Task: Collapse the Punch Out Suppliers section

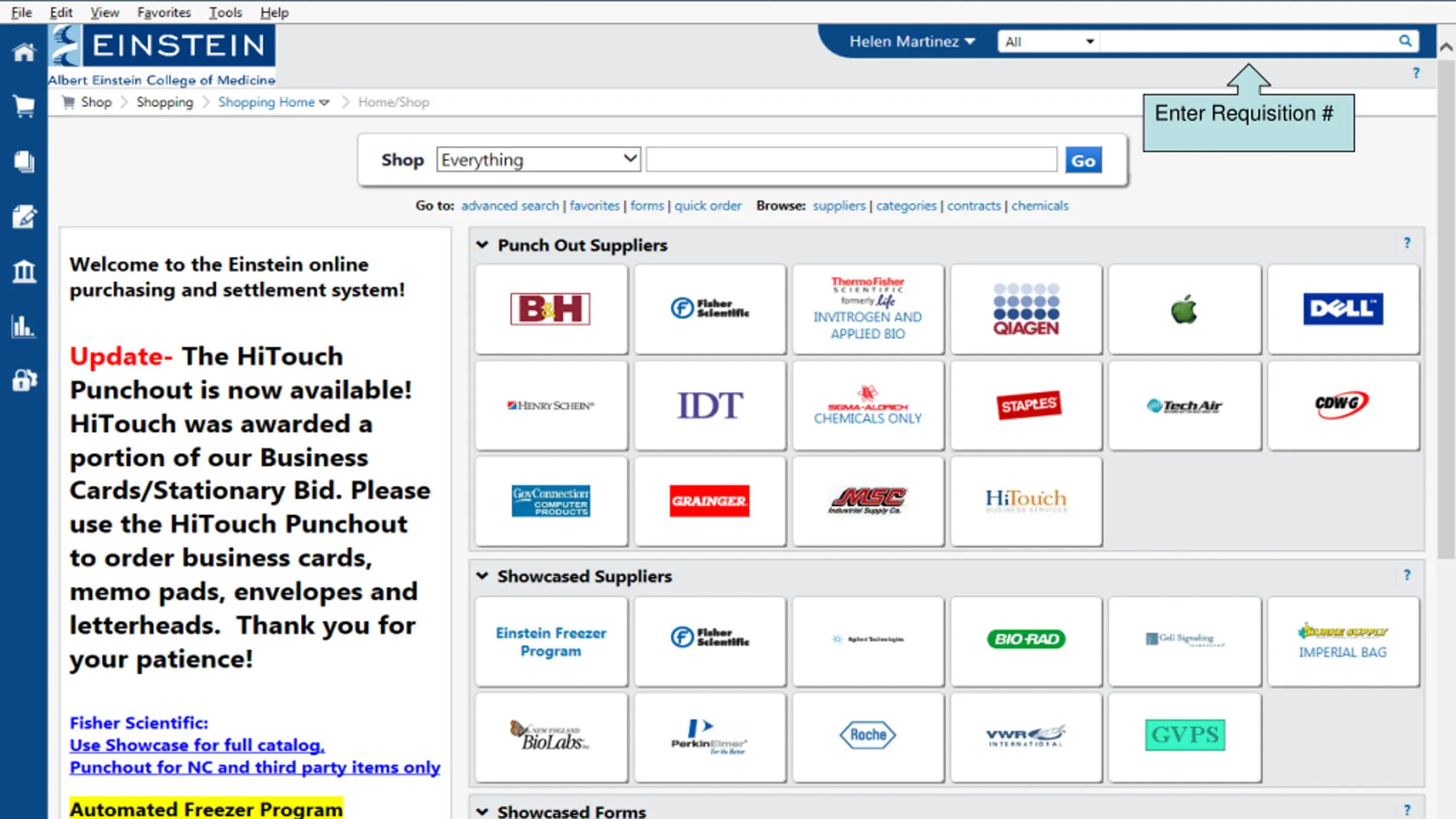Action: pos(482,245)
